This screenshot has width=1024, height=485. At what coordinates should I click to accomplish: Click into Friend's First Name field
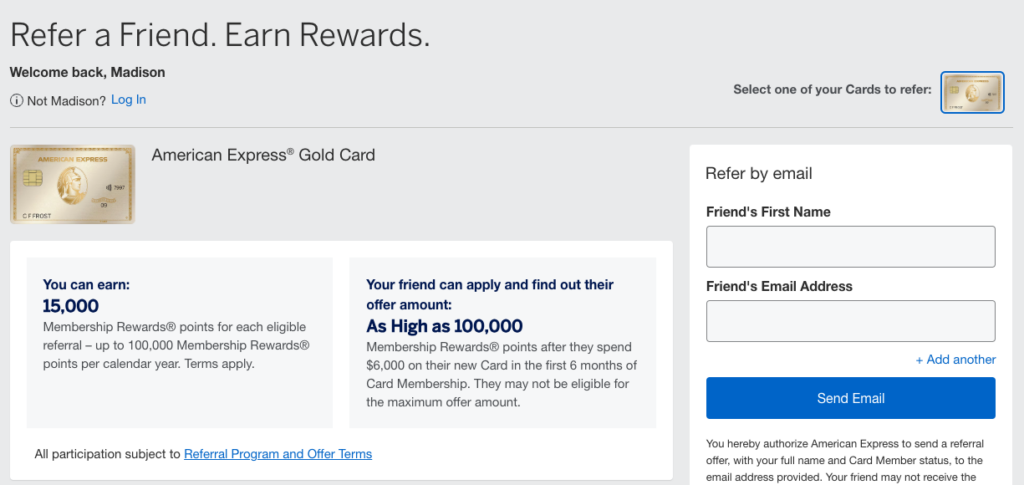tap(850, 246)
